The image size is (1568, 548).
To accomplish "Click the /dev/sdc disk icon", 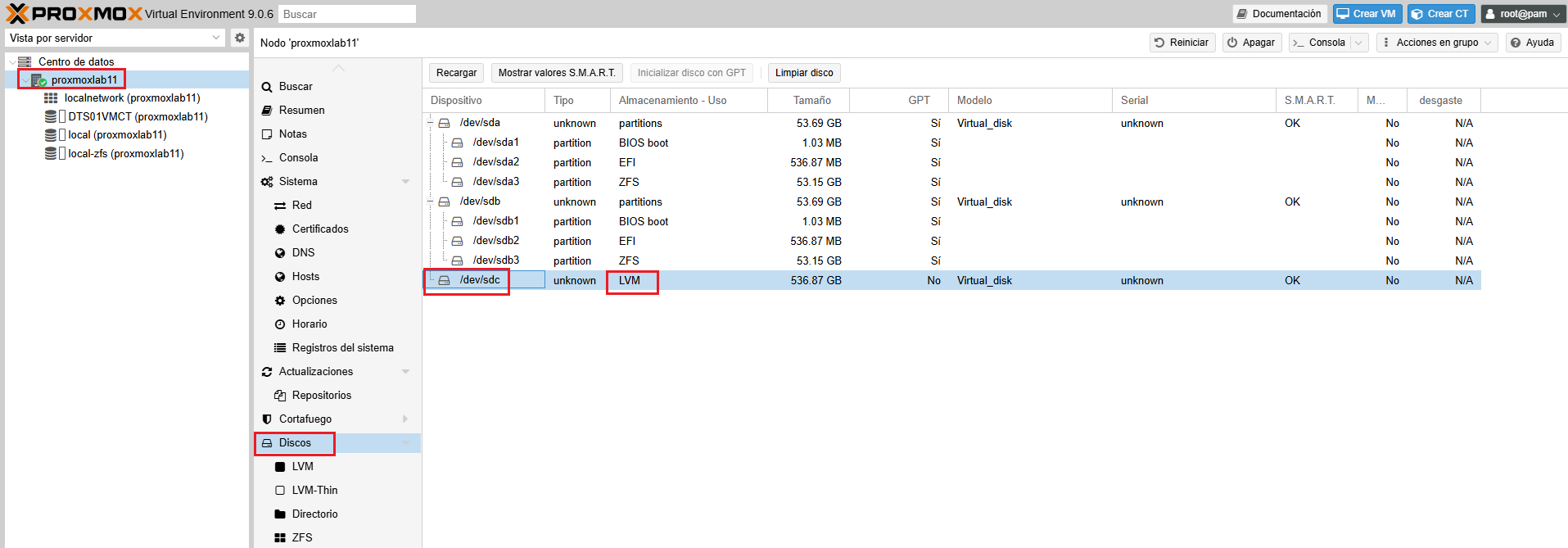I will point(445,280).
